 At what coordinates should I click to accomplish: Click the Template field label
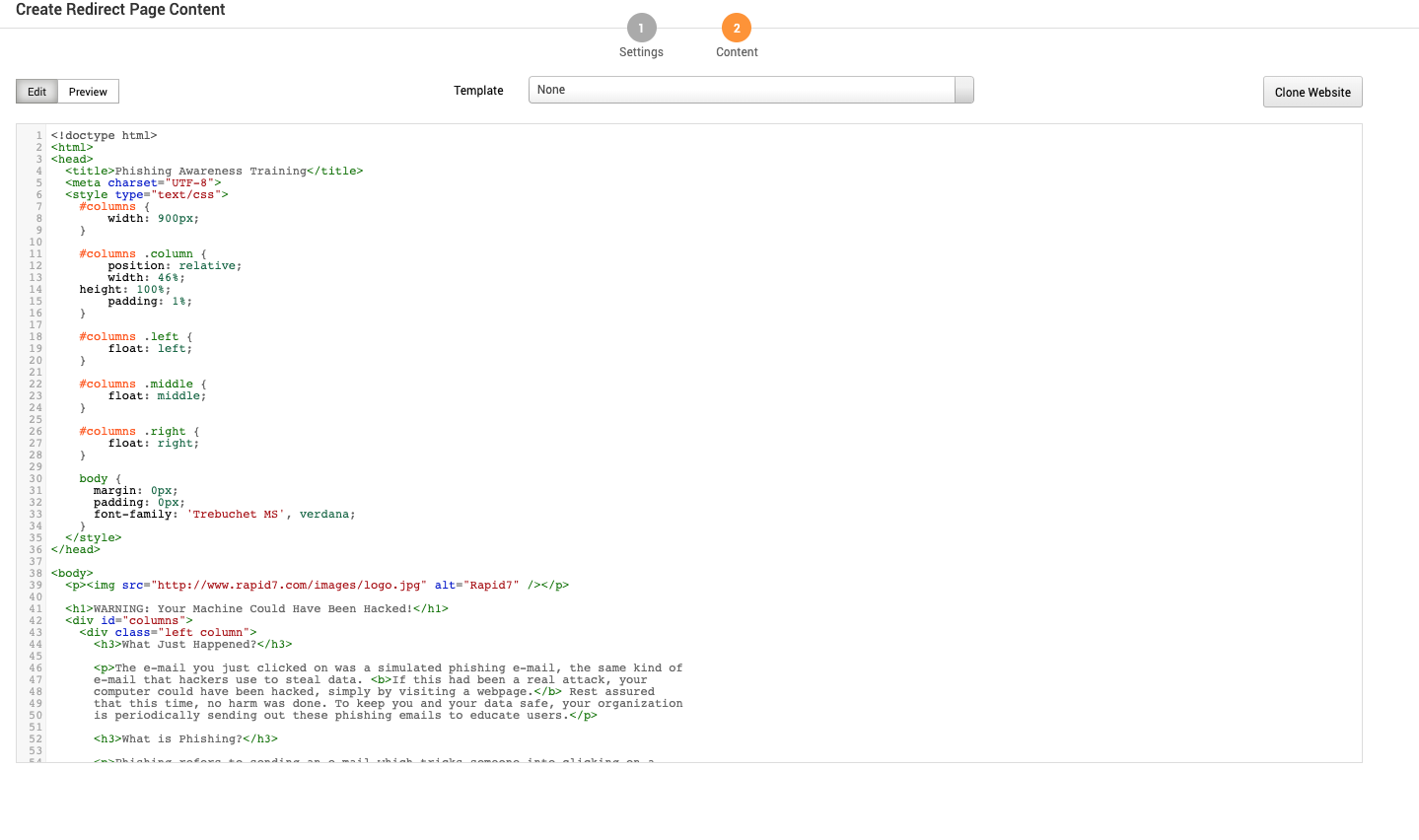478,91
